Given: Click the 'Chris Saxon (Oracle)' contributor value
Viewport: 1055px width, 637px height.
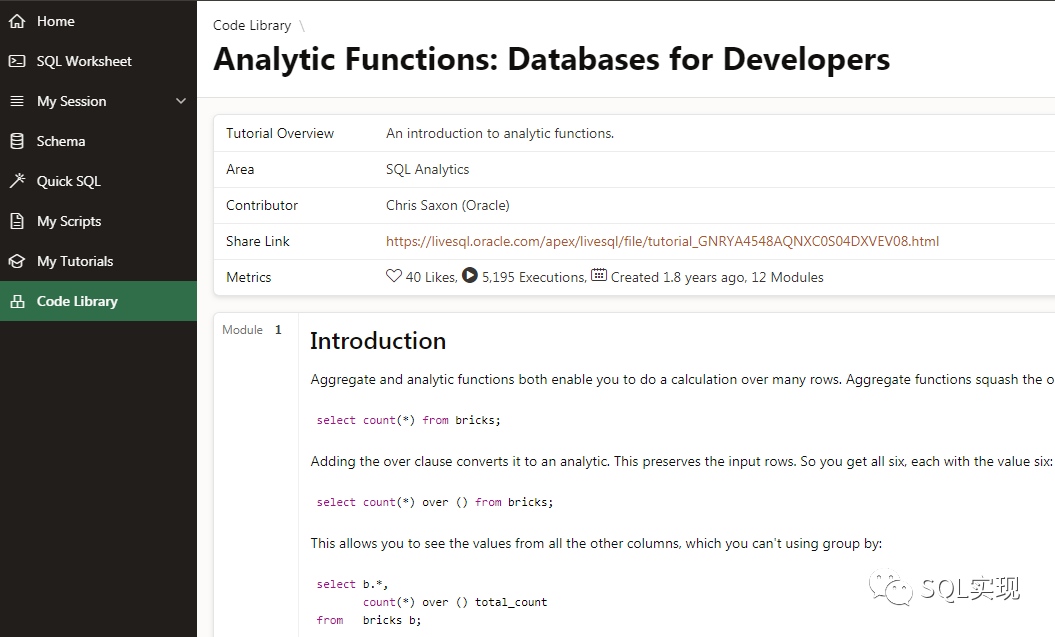Looking at the screenshot, I should pyautogui.click(x=447, y=205).
